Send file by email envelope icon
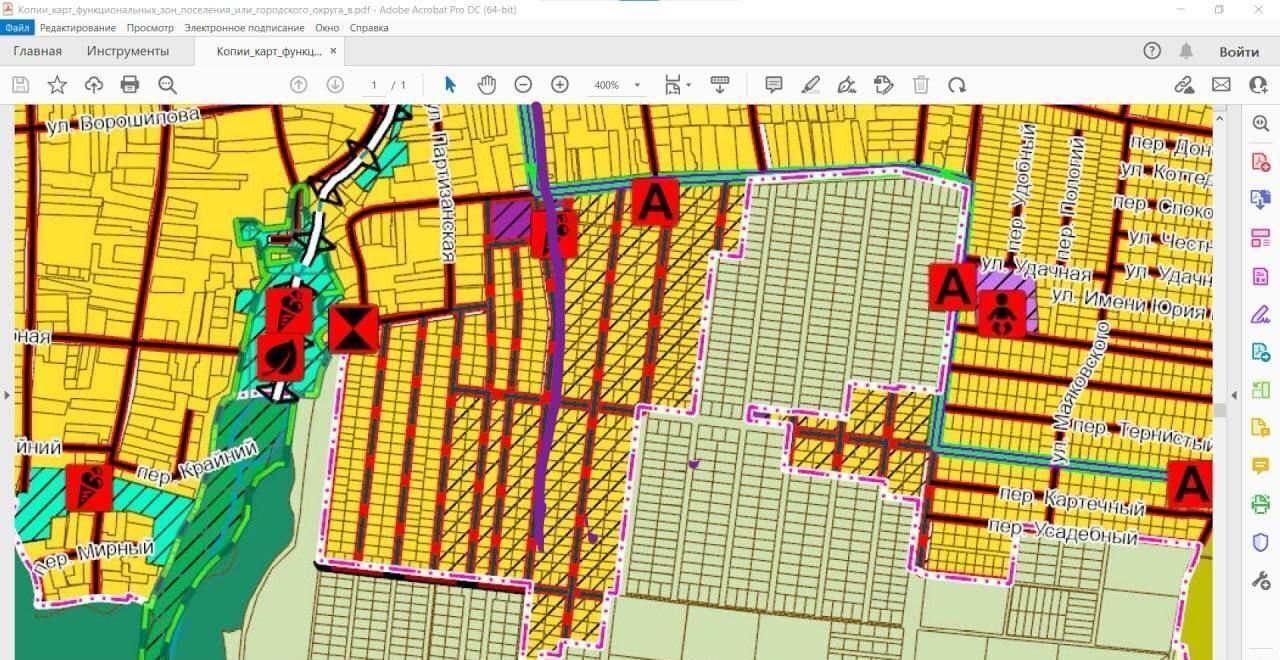Viewport: 1280px width, 660px height. click(x=1221, y=85)
